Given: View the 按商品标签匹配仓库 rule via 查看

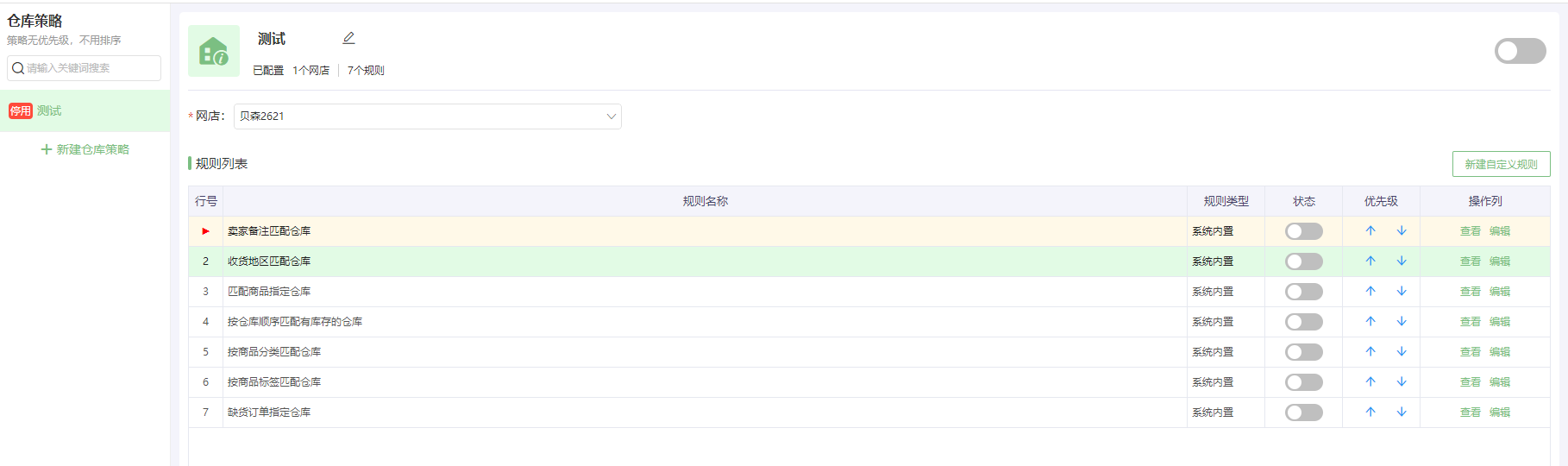Looking at the screenshot, I should click(x=1470, y=382).
